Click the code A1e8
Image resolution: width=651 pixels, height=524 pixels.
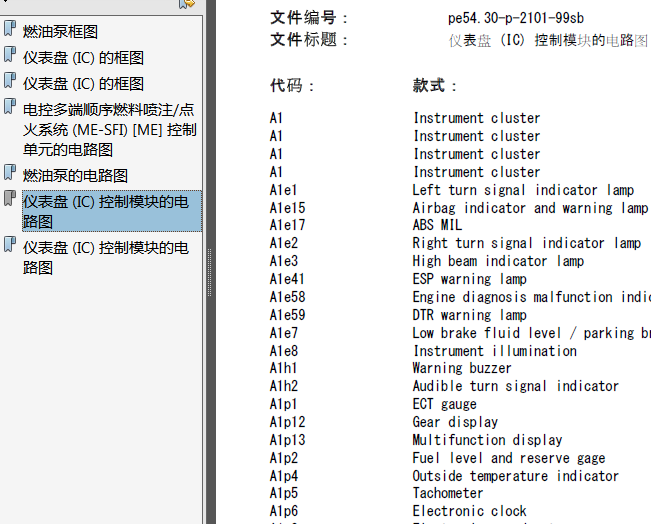click(x=284, y=351)
